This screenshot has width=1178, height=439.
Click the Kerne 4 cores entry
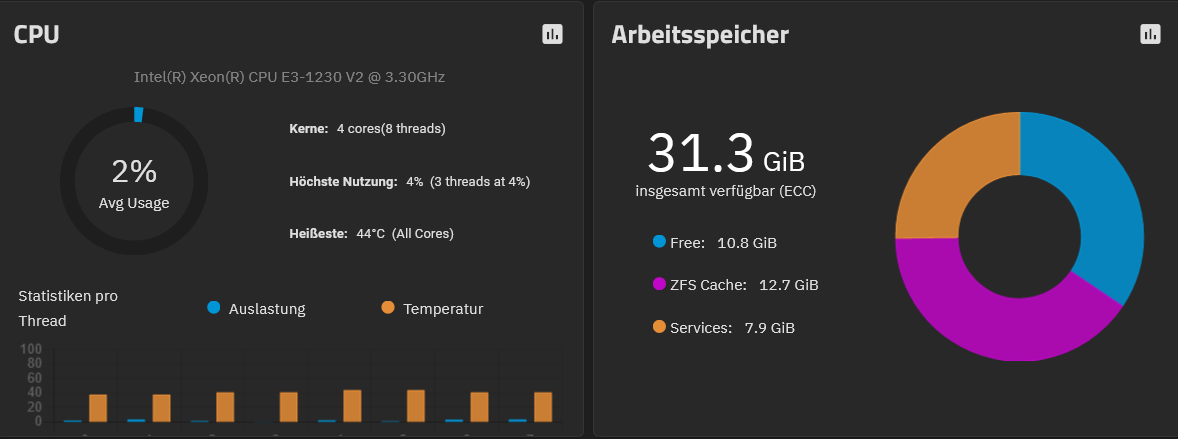click(x=367, y=129)
